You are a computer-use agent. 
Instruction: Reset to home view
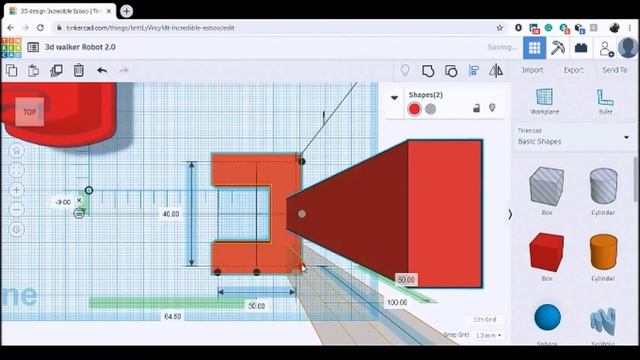[x=17, y=151]
